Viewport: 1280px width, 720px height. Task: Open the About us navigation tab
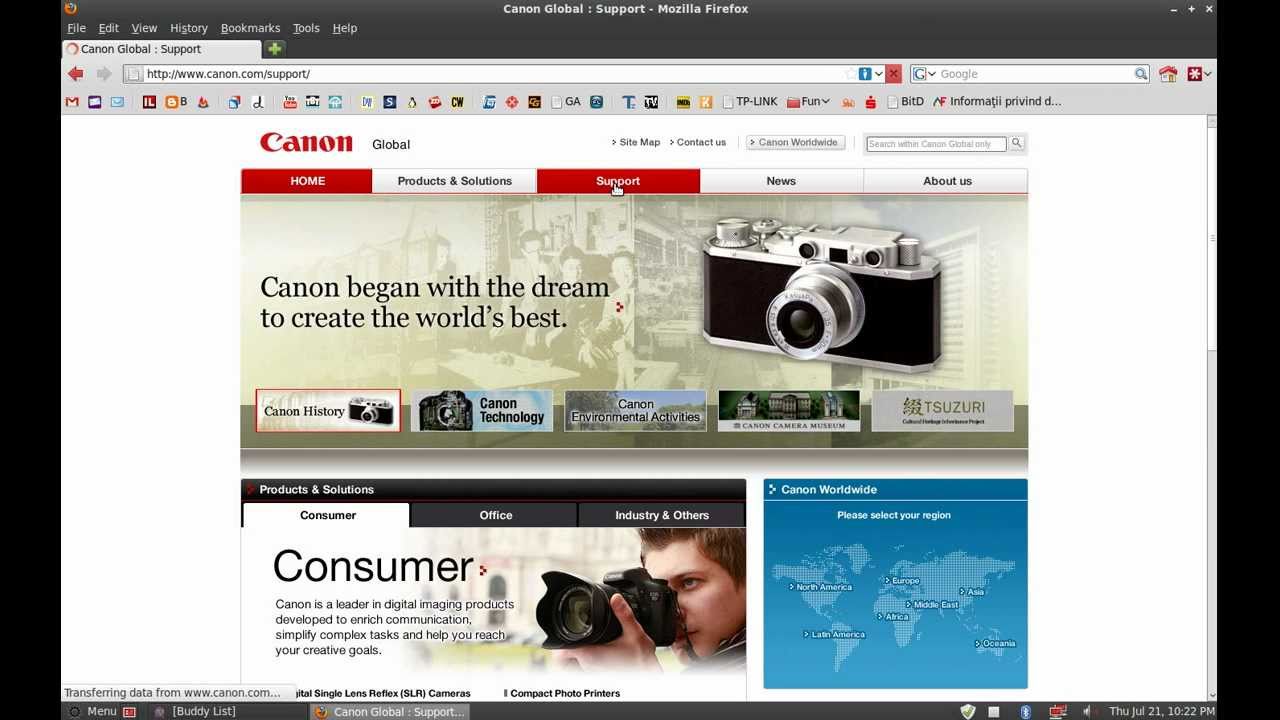coord(947,181)
